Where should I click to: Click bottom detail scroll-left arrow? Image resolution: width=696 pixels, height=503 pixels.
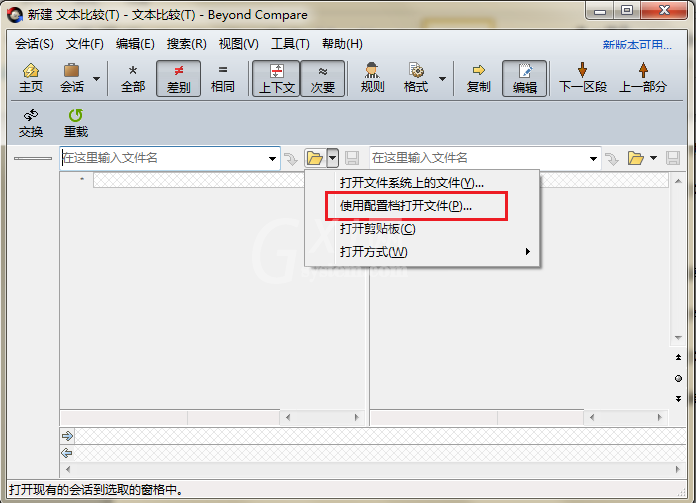(x=68, y=469)
